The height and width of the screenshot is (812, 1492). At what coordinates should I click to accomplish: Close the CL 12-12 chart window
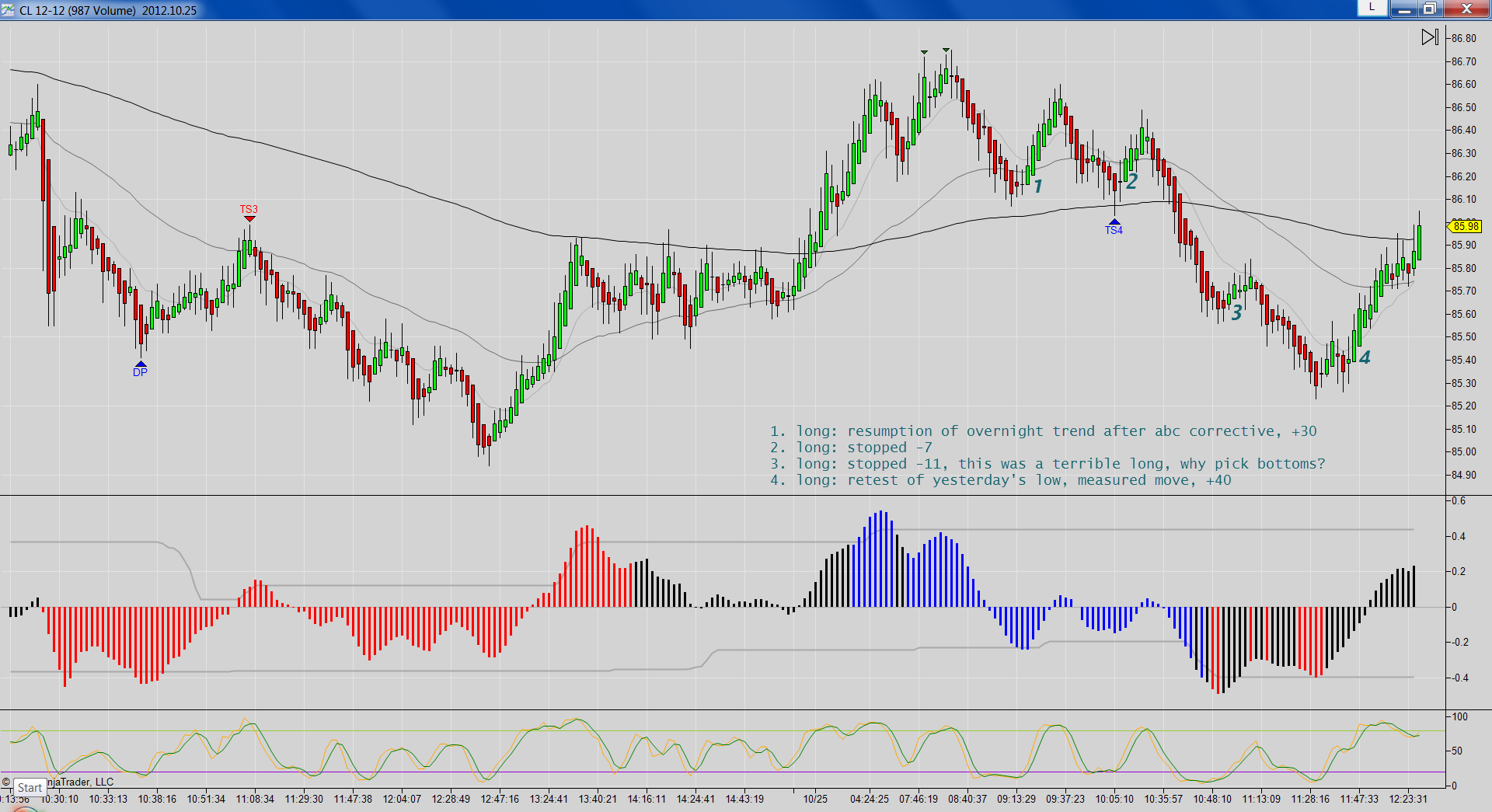click(1466, 9)
